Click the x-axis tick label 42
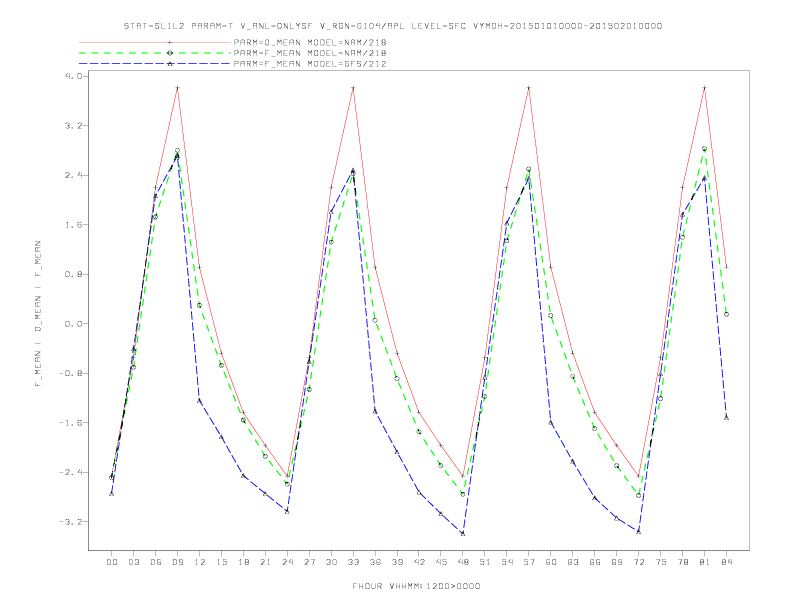 419,562
